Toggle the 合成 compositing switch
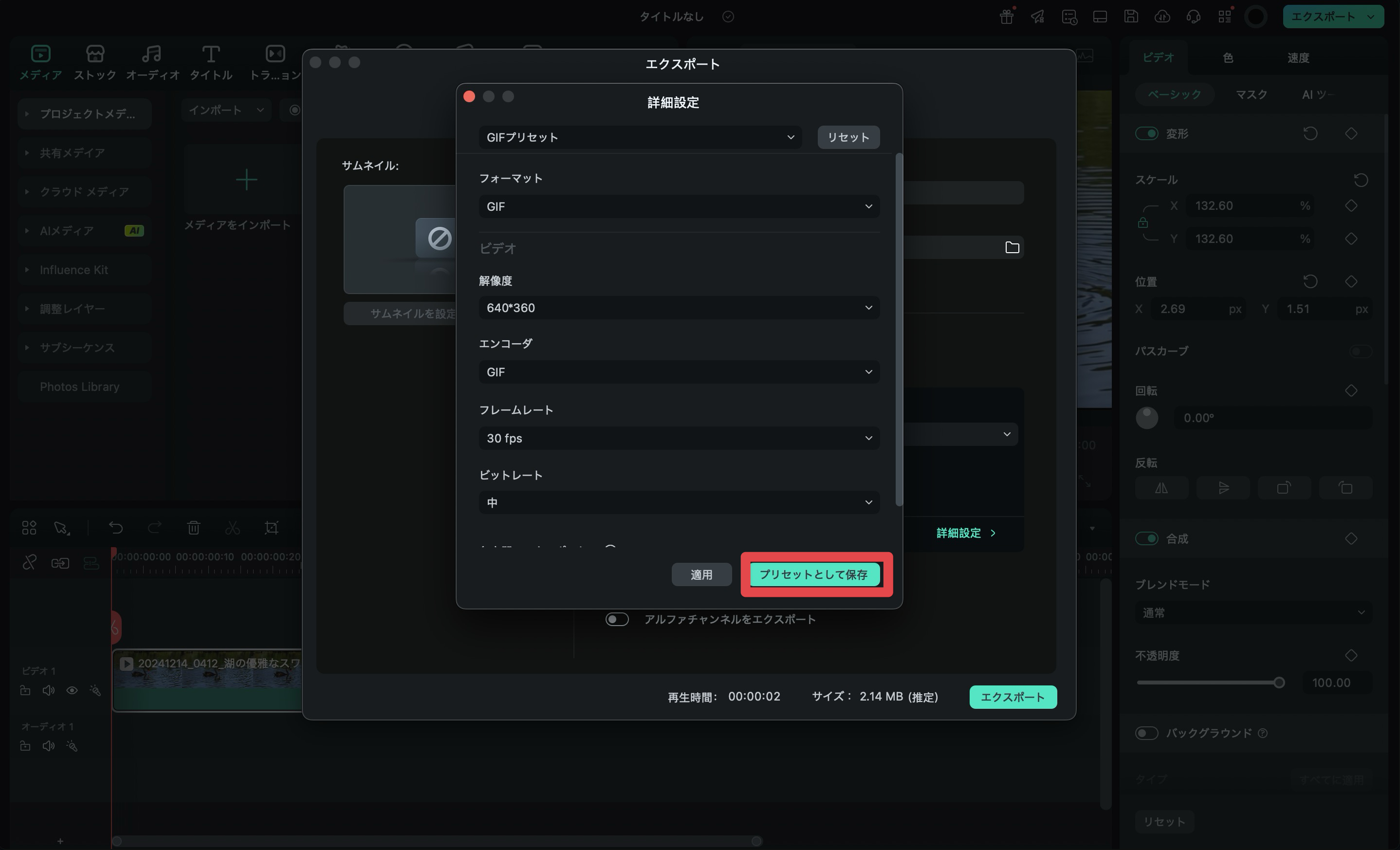 [1146, 538]
